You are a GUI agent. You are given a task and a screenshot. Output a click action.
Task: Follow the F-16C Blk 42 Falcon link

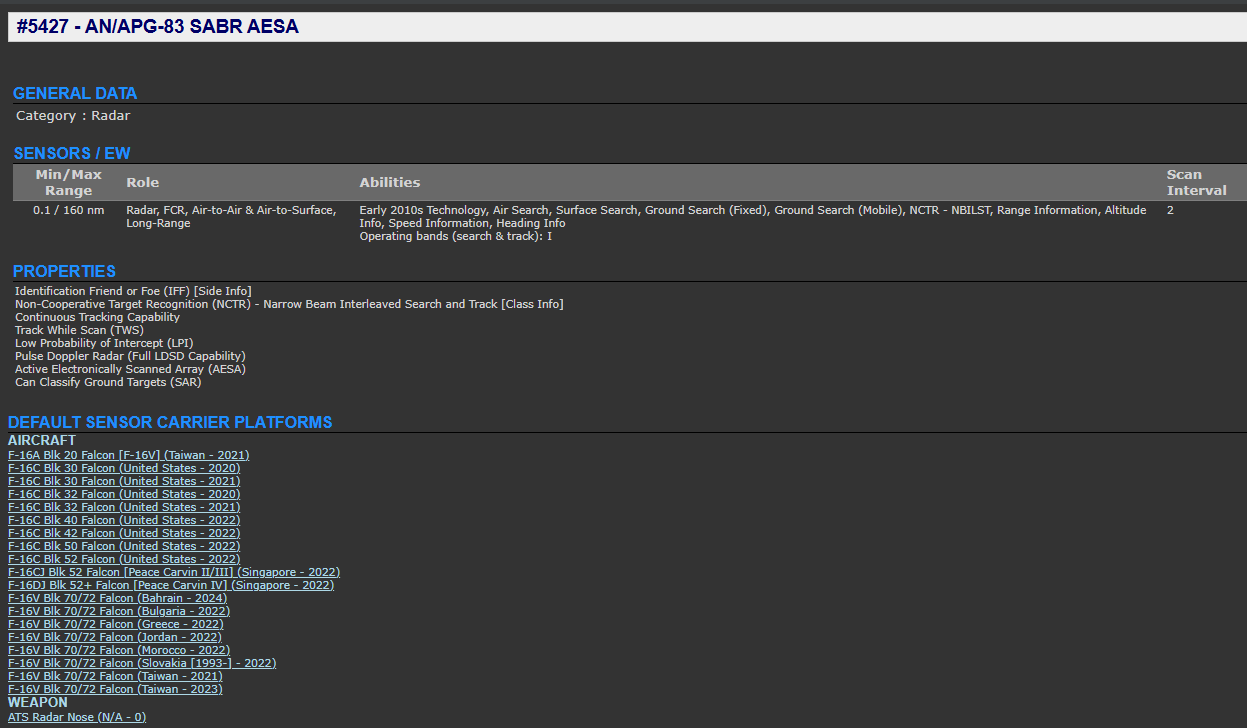tap(124, 533)
